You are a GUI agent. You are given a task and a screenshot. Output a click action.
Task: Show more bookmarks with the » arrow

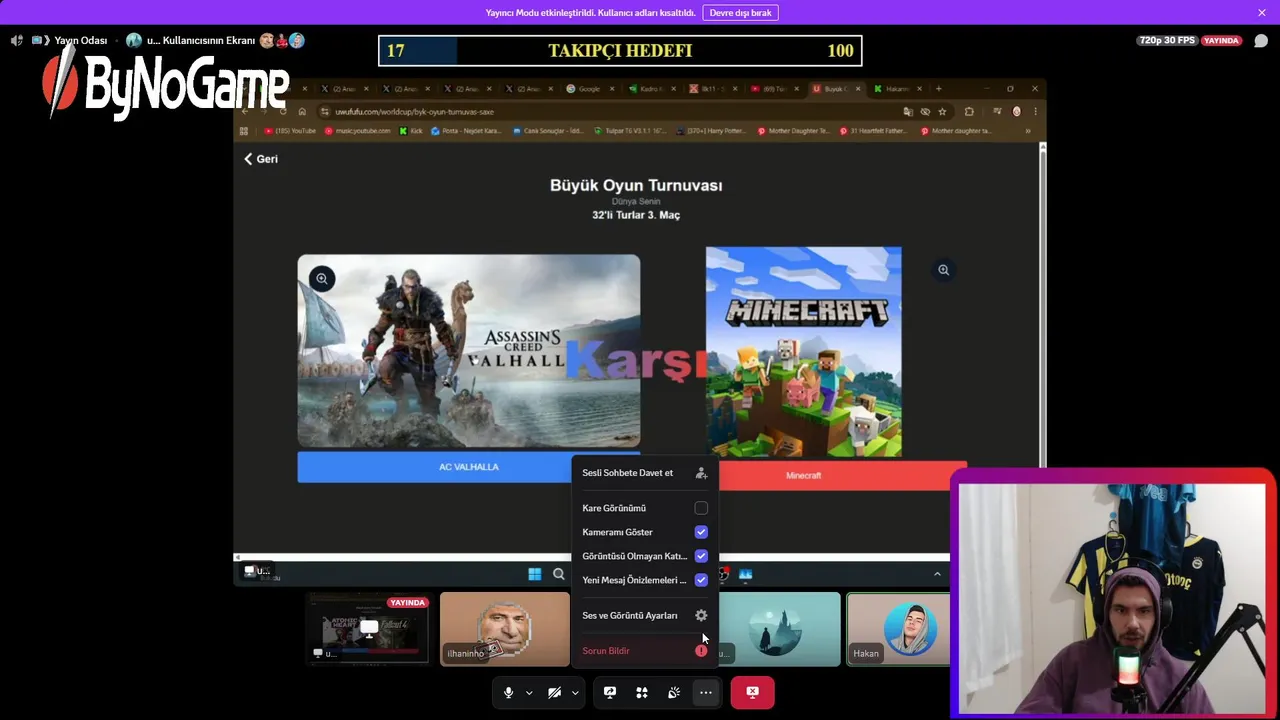pyautogui.click(x=1028, y=131)
